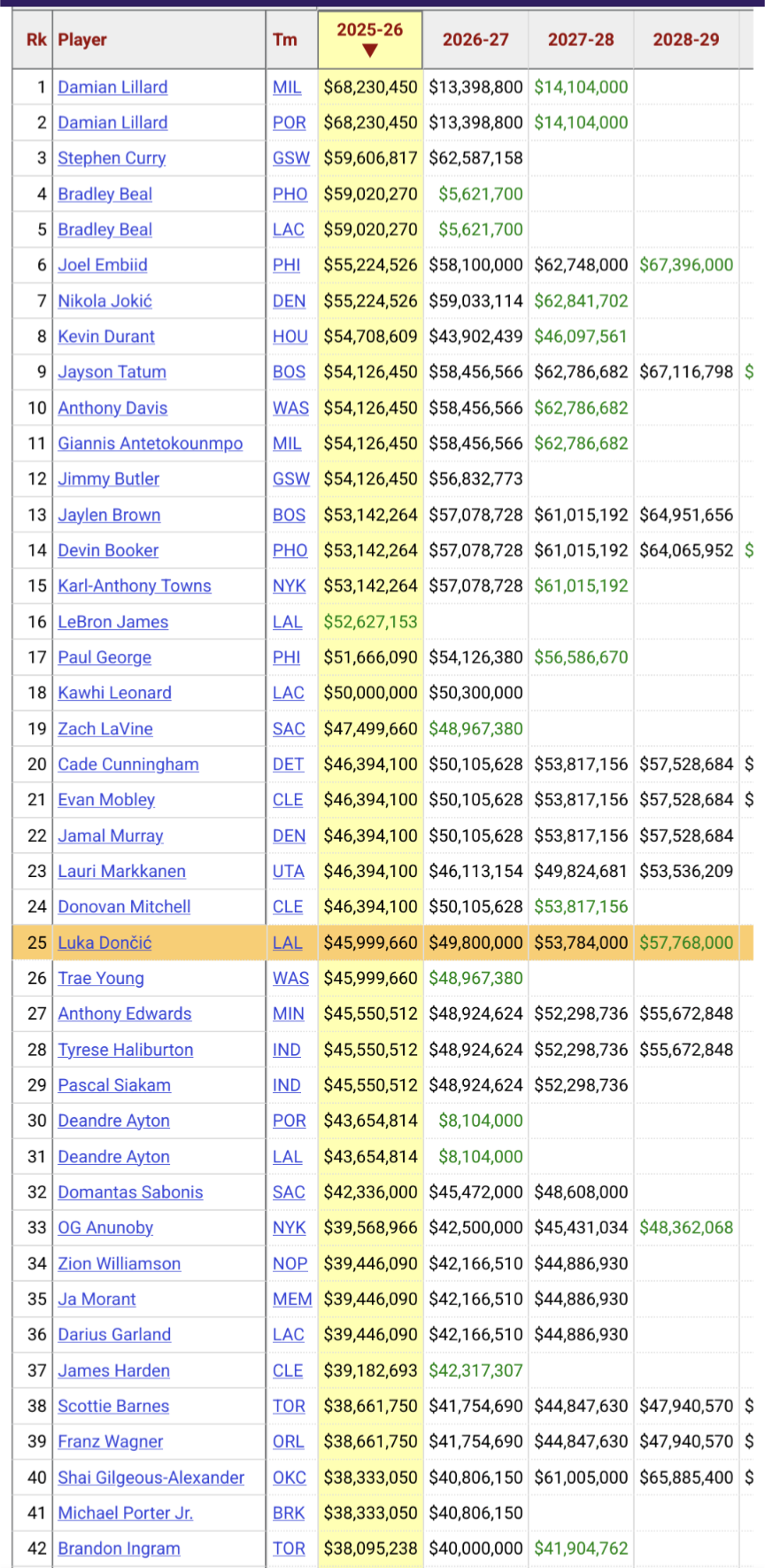The width and height of the screenshot is (765, 1568).
Task: Open the HOU team link for Kevin Durant
Action: [290, 337]
